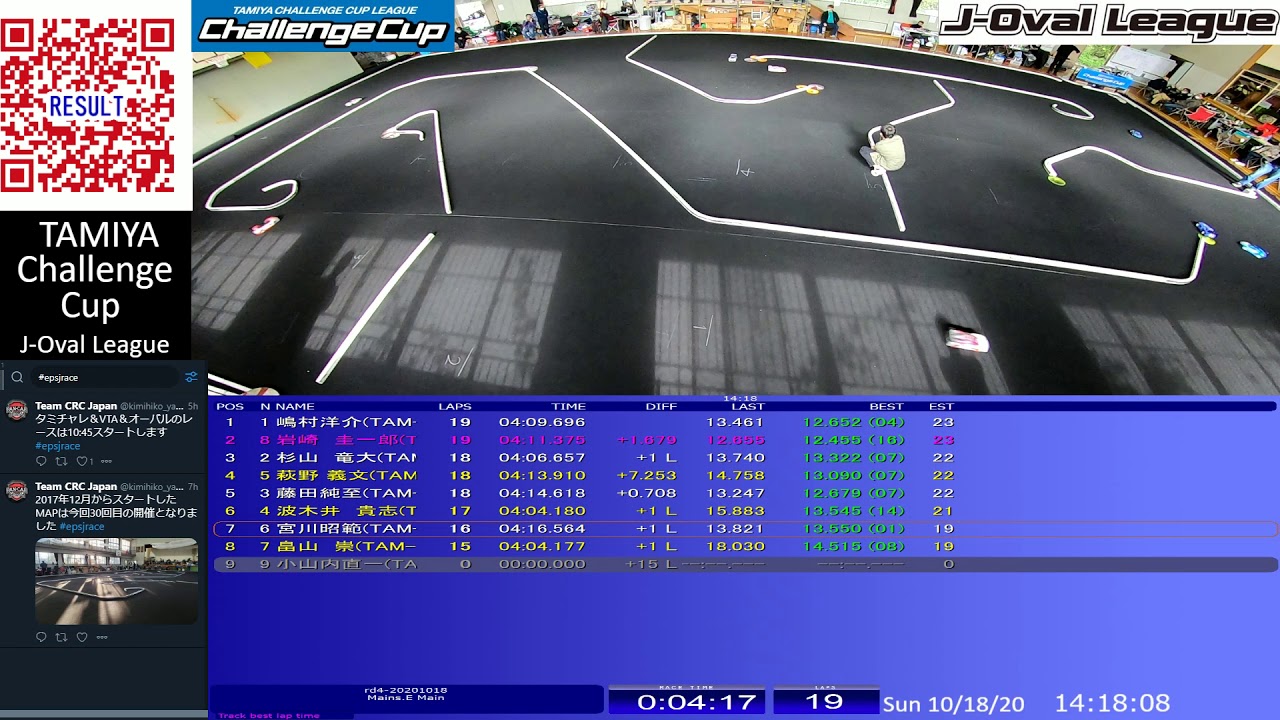Open Team CRC Japan name on 2017 MAP tweet
The height and width of the screenshot is (720, 1280).
click(76, 487)
